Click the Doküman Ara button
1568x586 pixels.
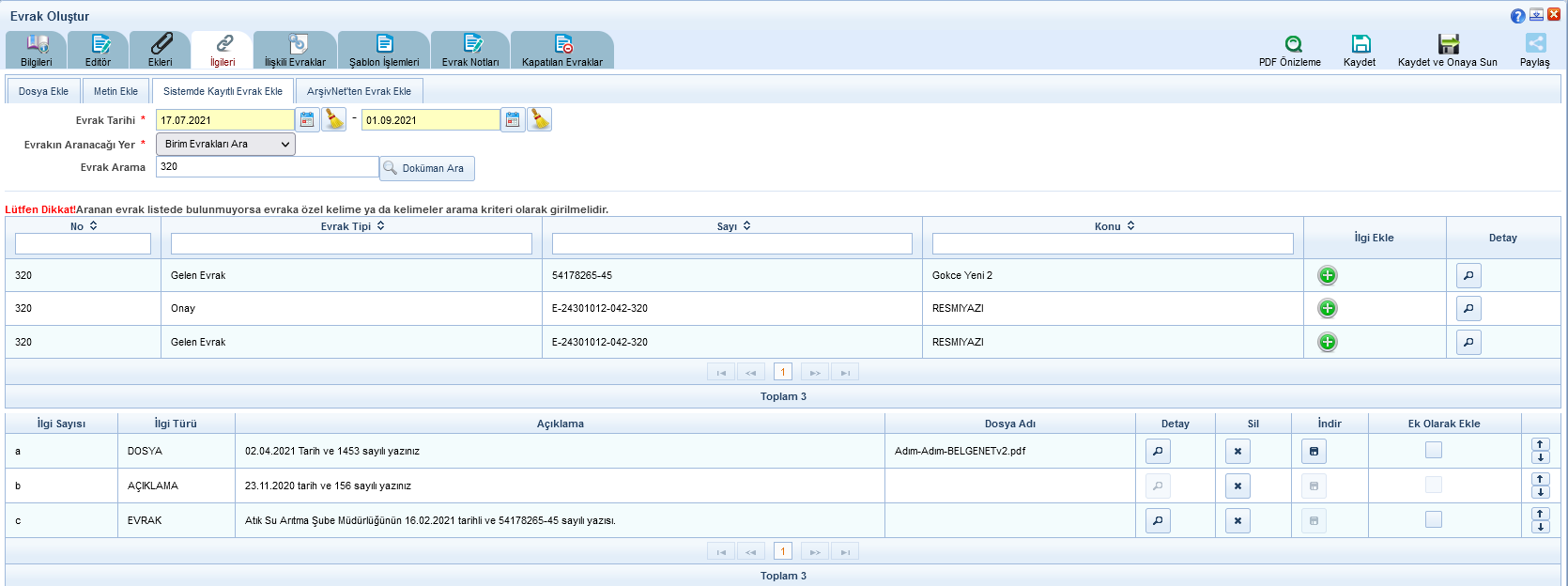[x=427, y=168]
